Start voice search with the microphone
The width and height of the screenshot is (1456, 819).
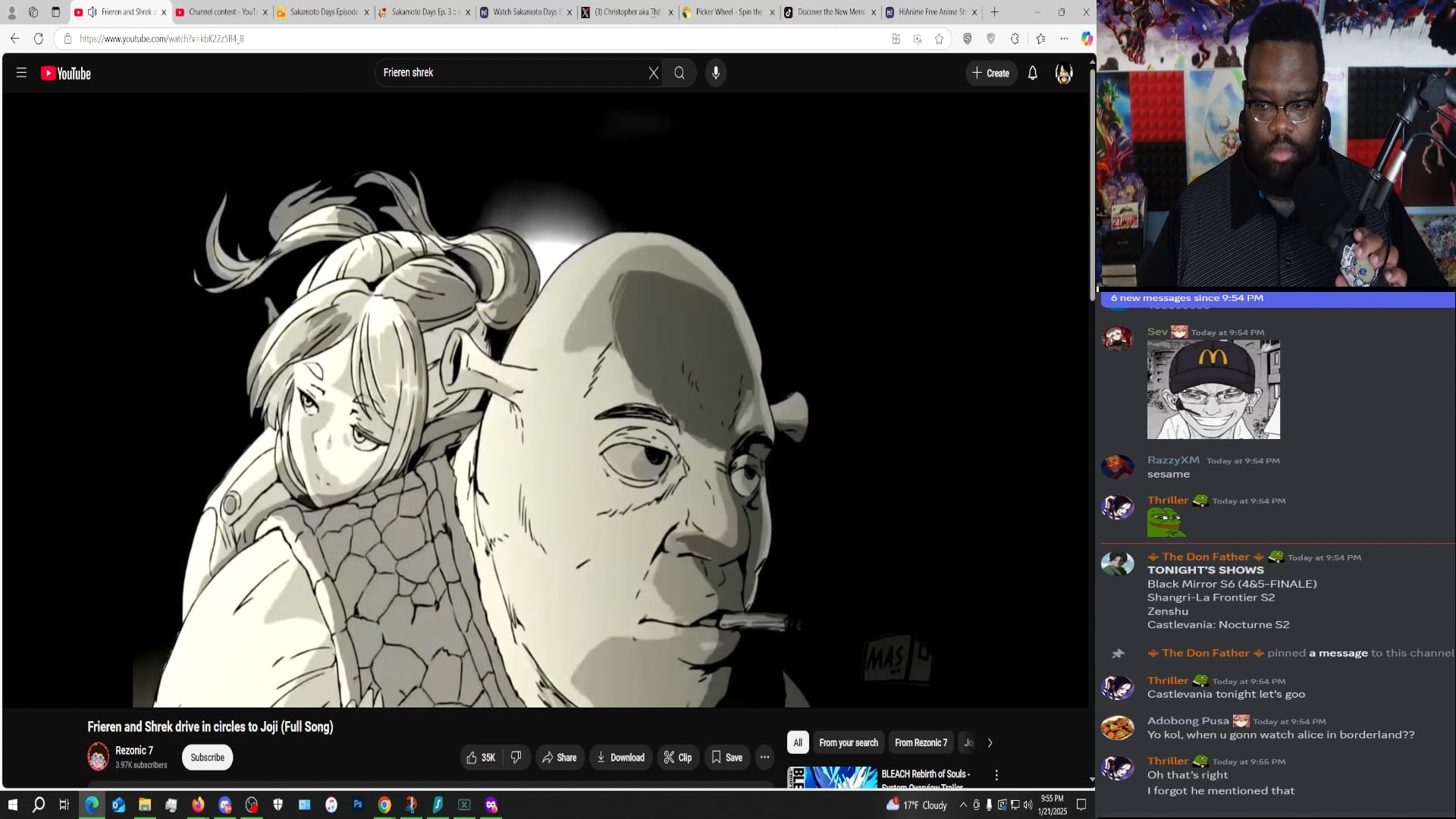click(x=716, y=73)
